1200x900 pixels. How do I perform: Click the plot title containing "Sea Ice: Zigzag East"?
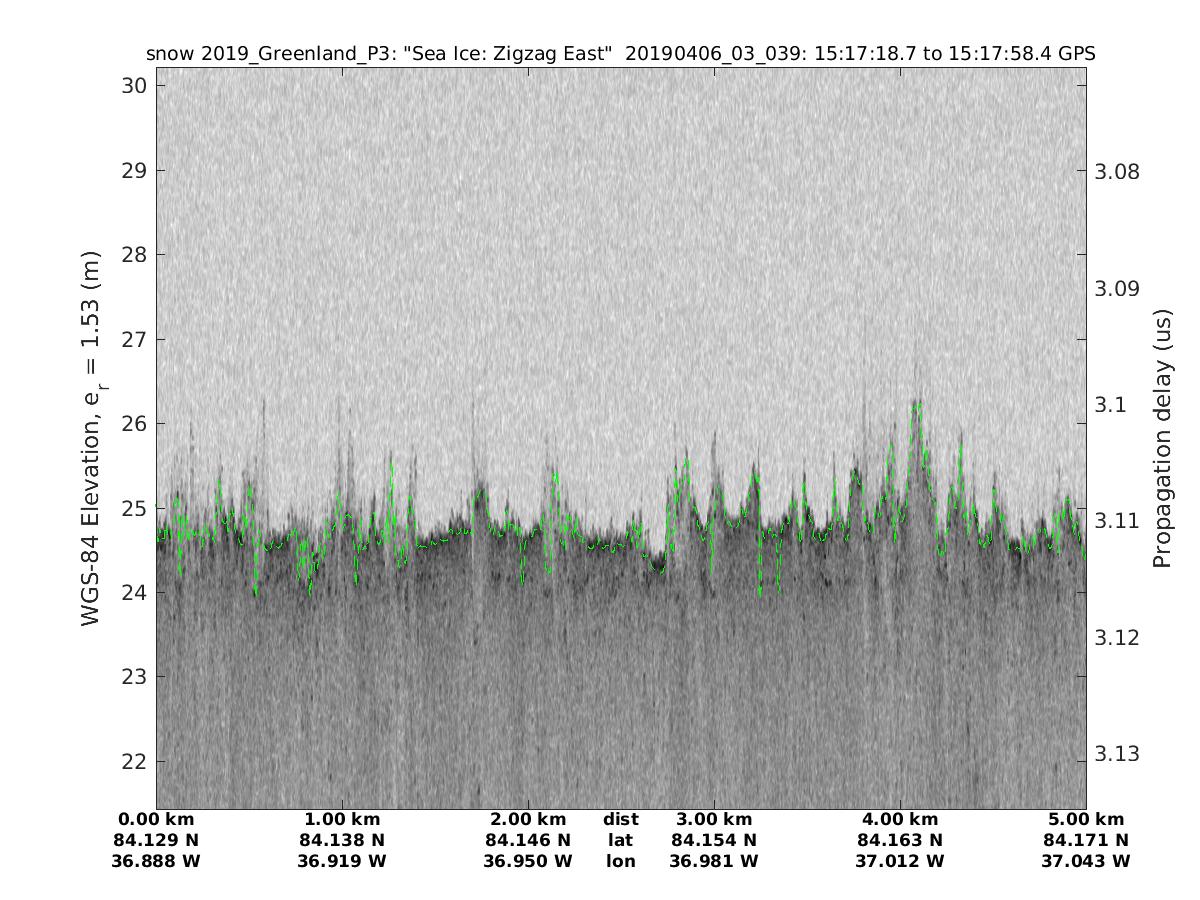(620, 54)
